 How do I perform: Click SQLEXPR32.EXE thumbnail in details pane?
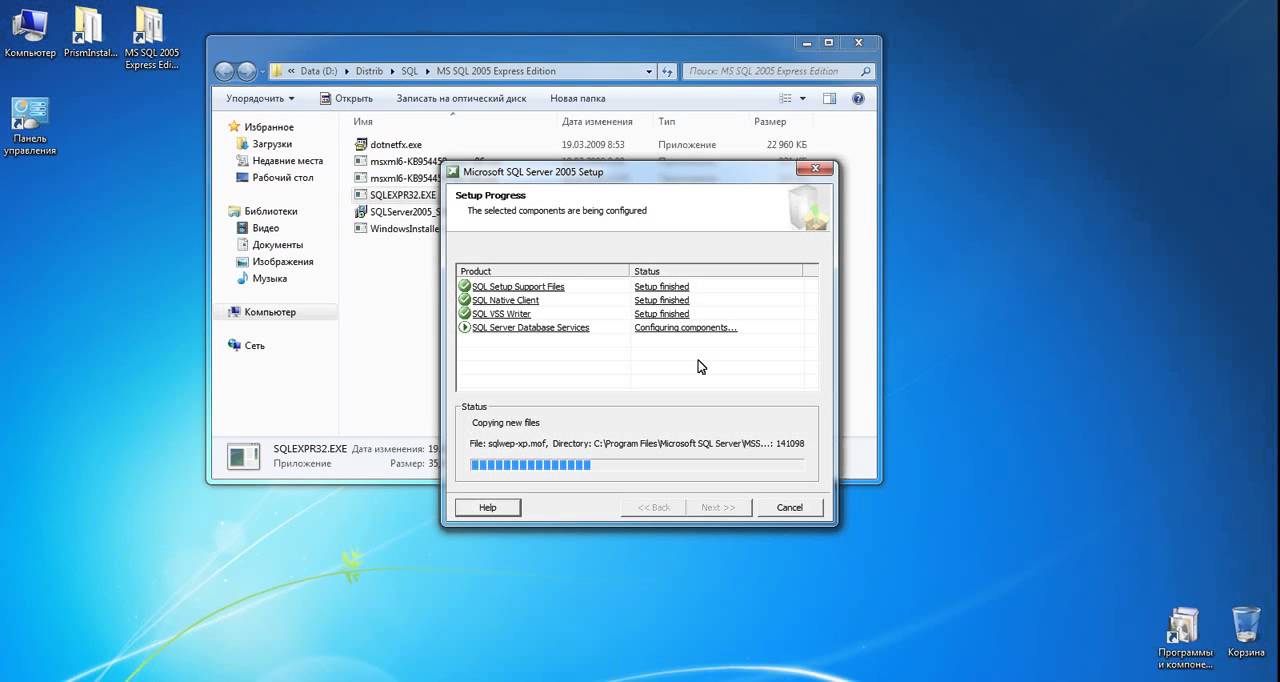(244, 457)
